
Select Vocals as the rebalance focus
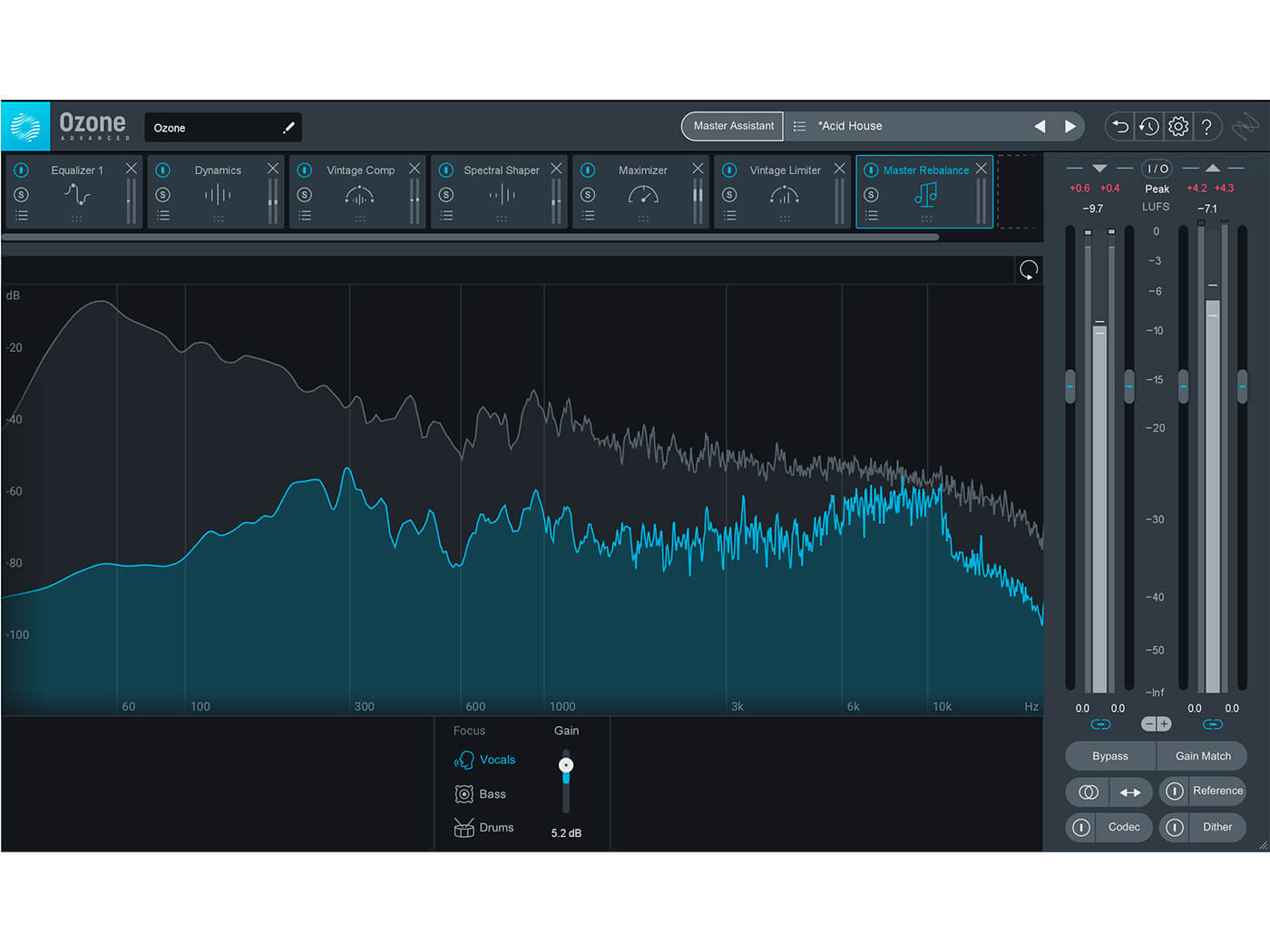click(x=485, y=760)
